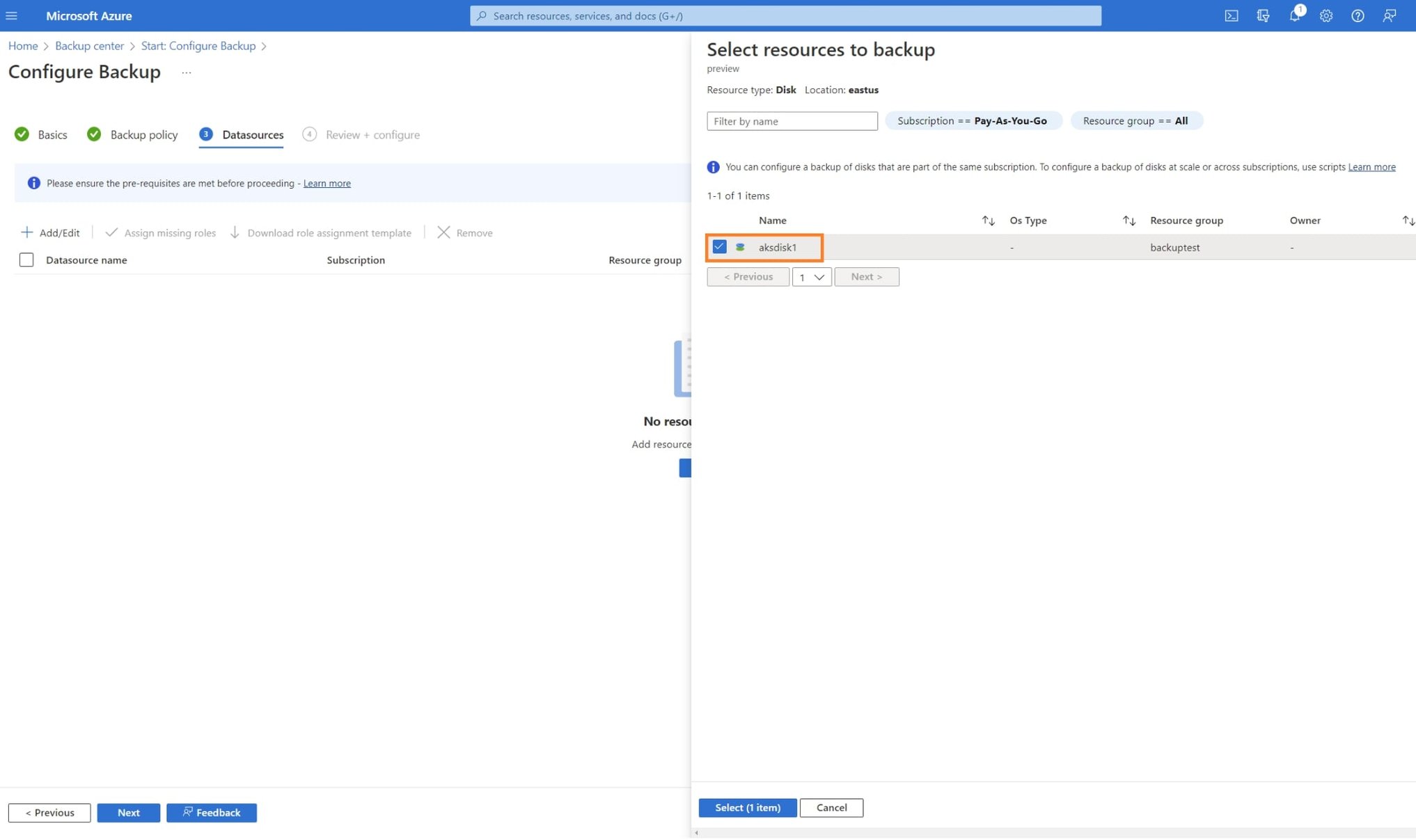Expand the page number dropdown
Image resolution: width=1416 pixels, height=840 pixels.
(x=812, y=277)
